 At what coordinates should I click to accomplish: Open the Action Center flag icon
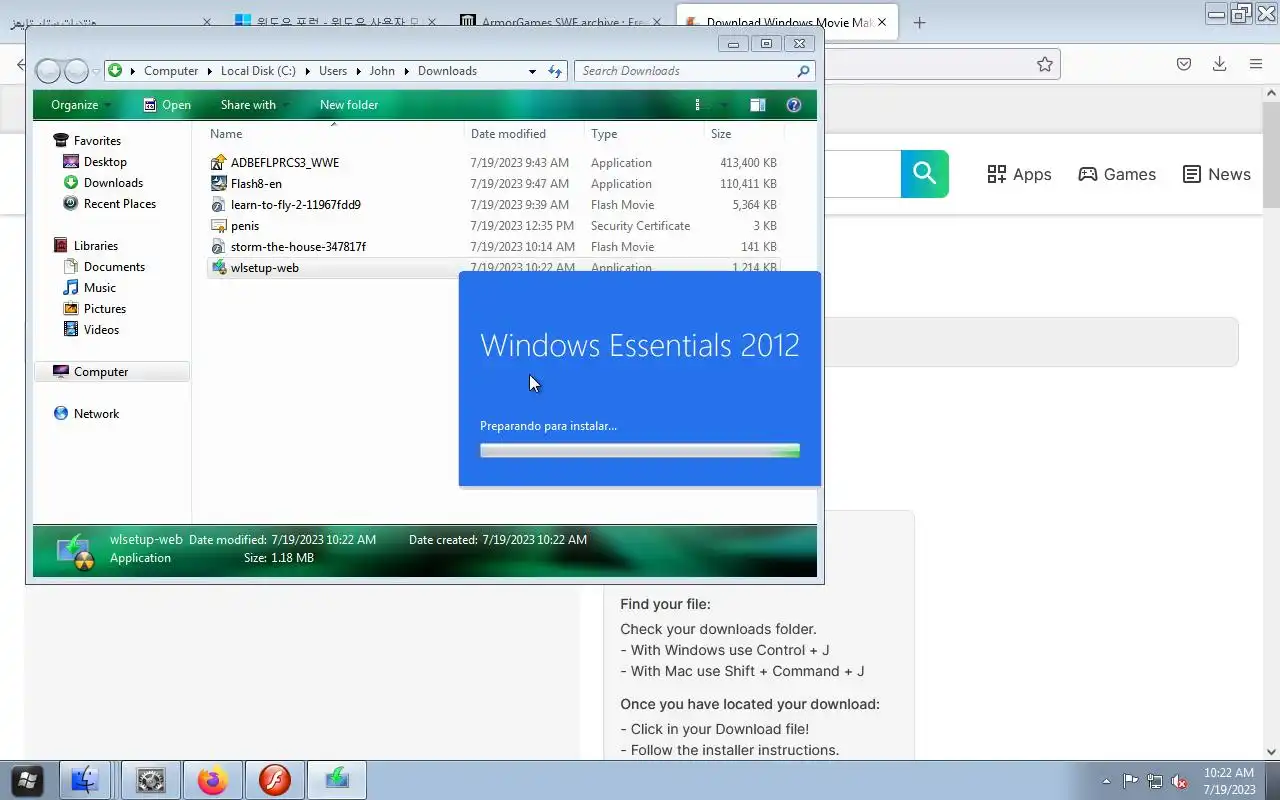click(1130, 782)
